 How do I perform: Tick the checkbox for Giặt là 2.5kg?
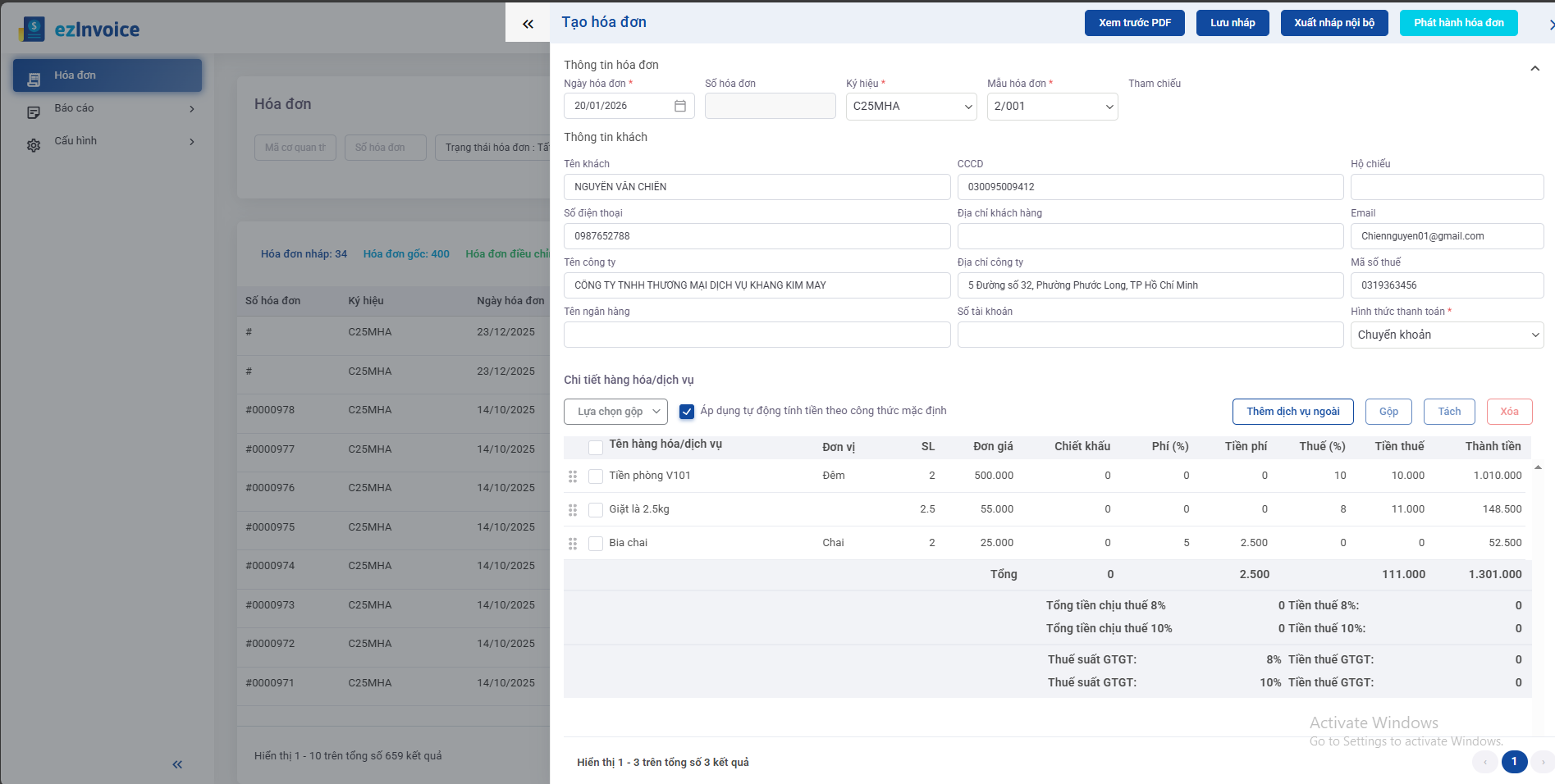coord(596,510)
